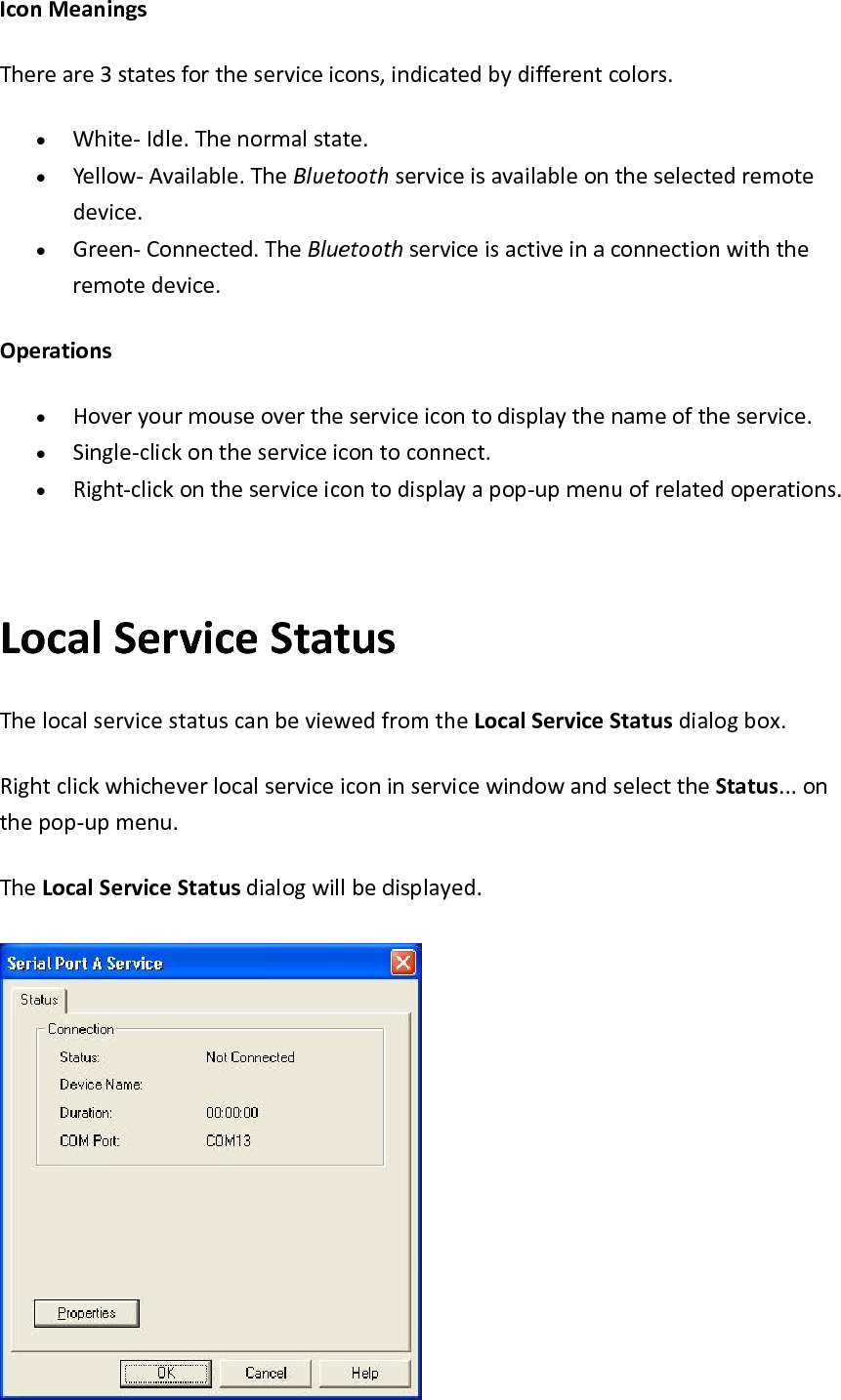Screen dimensions: 841x1400
Task: Click the Cancel button
Action: pyautogui.click(x=266, y=1373)
